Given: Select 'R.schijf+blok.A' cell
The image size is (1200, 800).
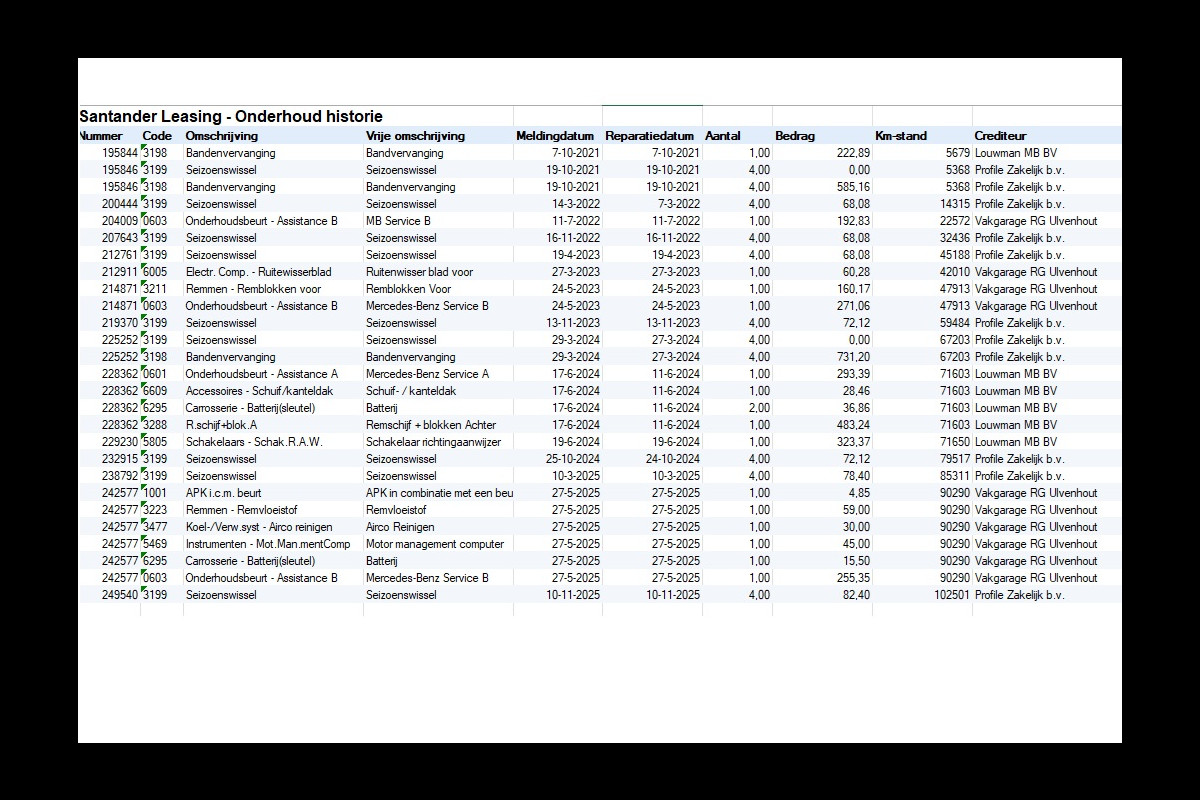Looking at the screenshot, I should coord(221,425).
